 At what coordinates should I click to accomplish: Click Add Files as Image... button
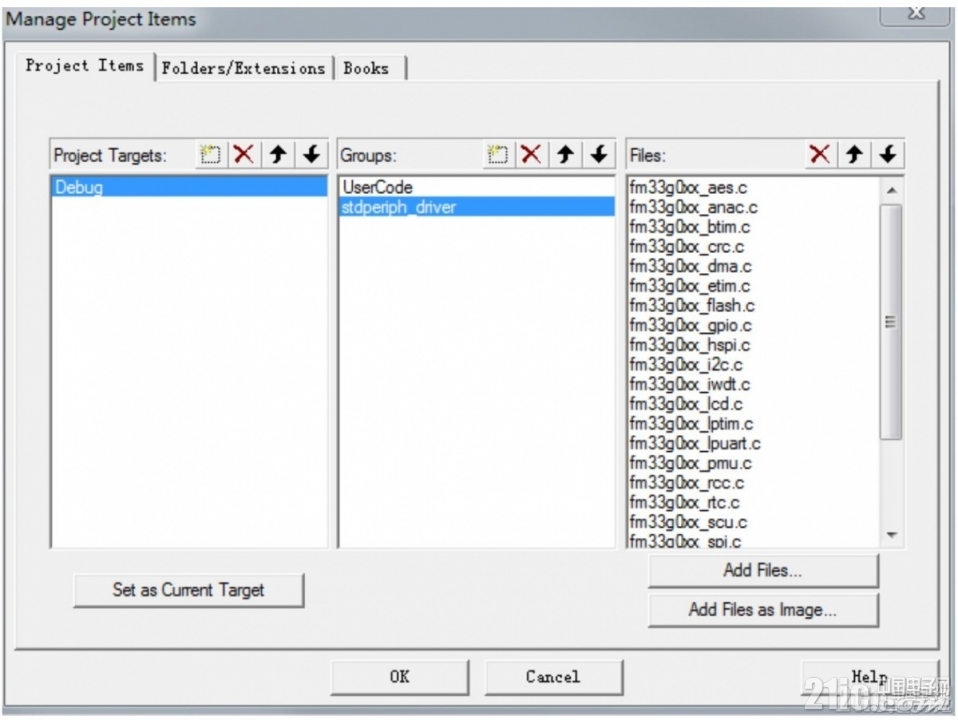762,609
